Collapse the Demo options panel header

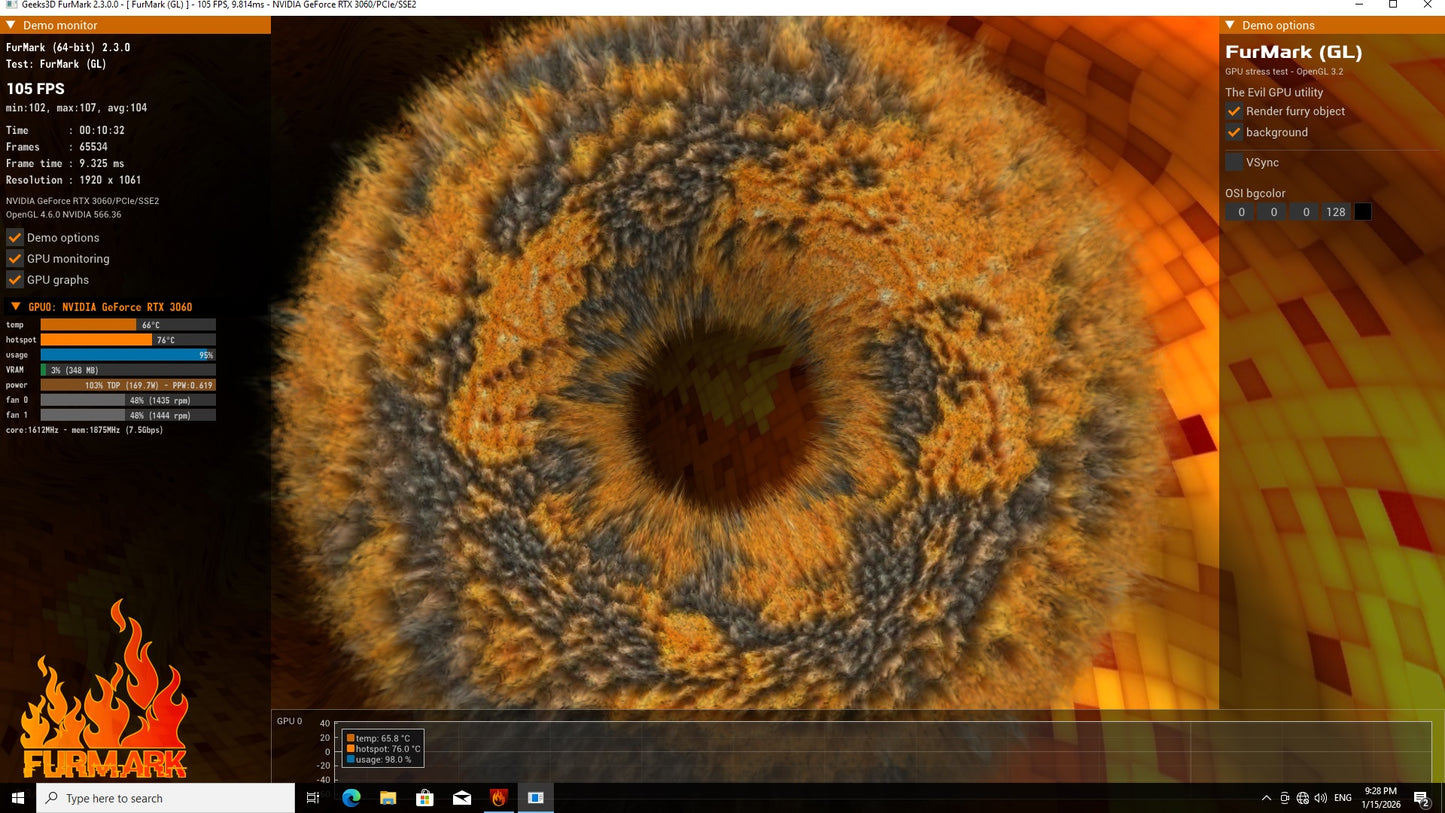click(x=1230, y=25)
